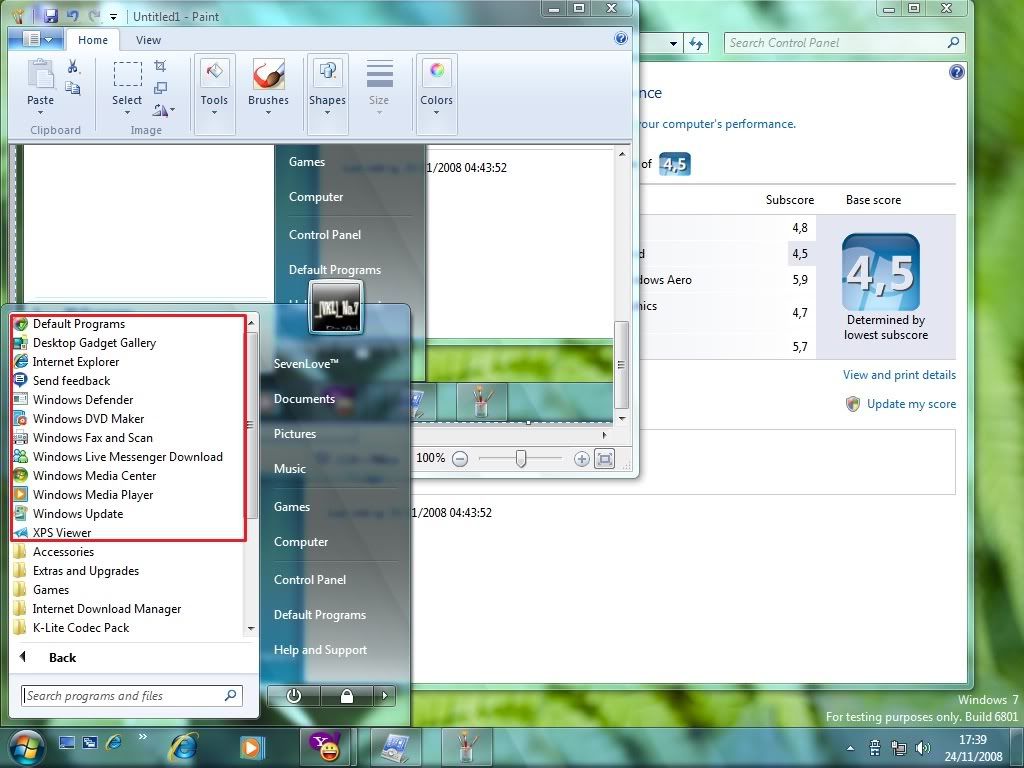
Task: Click View and print details link
Action: (899, 375)
